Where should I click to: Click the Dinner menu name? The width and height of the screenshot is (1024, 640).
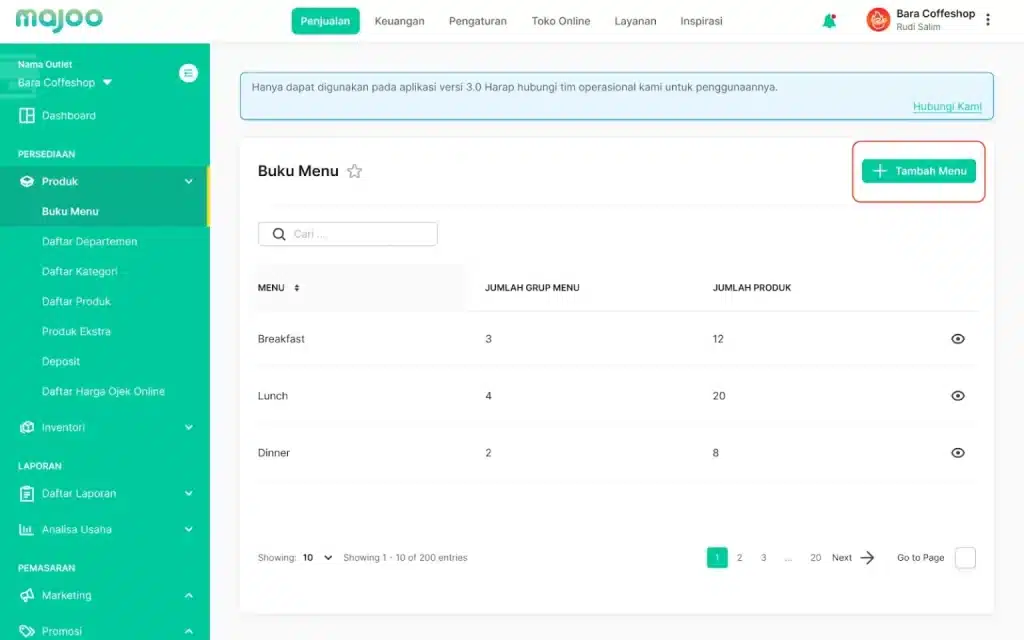274,453
